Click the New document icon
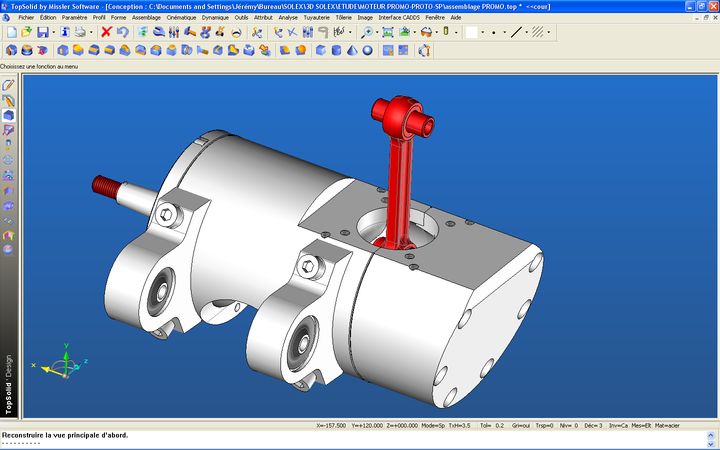 (11, 32)
